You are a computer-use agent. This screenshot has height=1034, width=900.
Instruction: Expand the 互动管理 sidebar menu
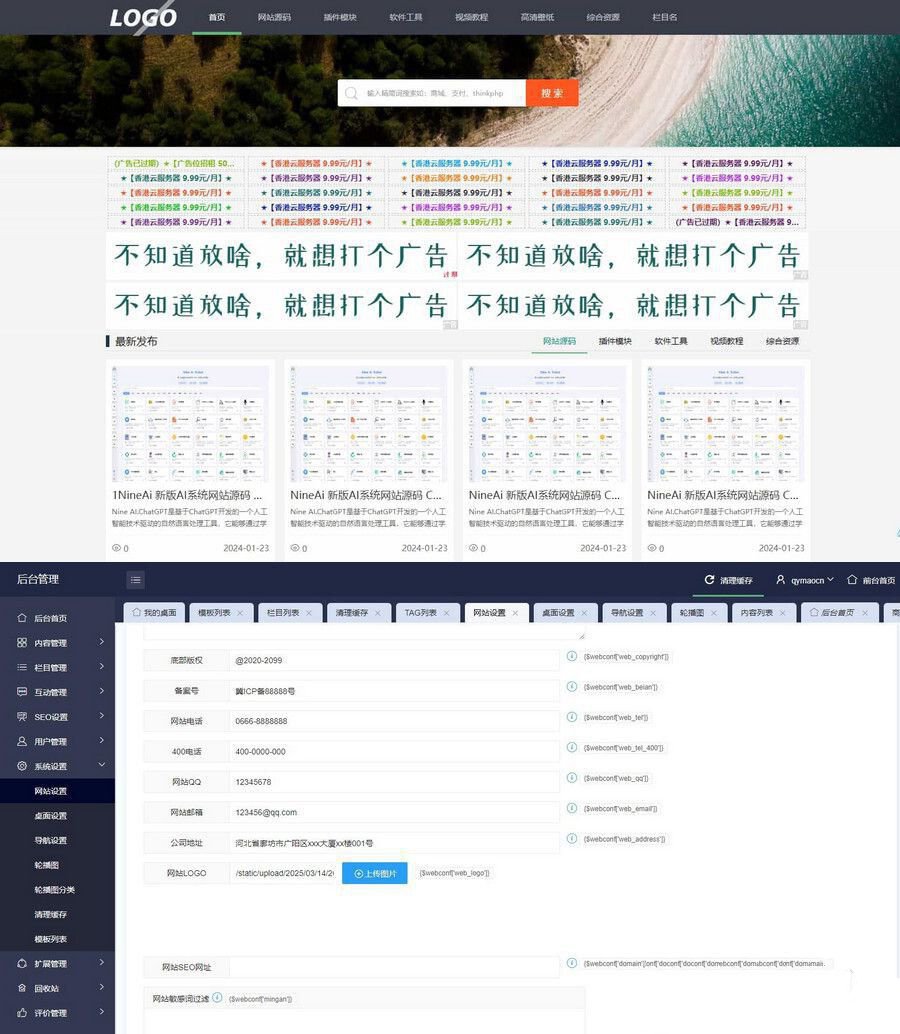(57, 693)
